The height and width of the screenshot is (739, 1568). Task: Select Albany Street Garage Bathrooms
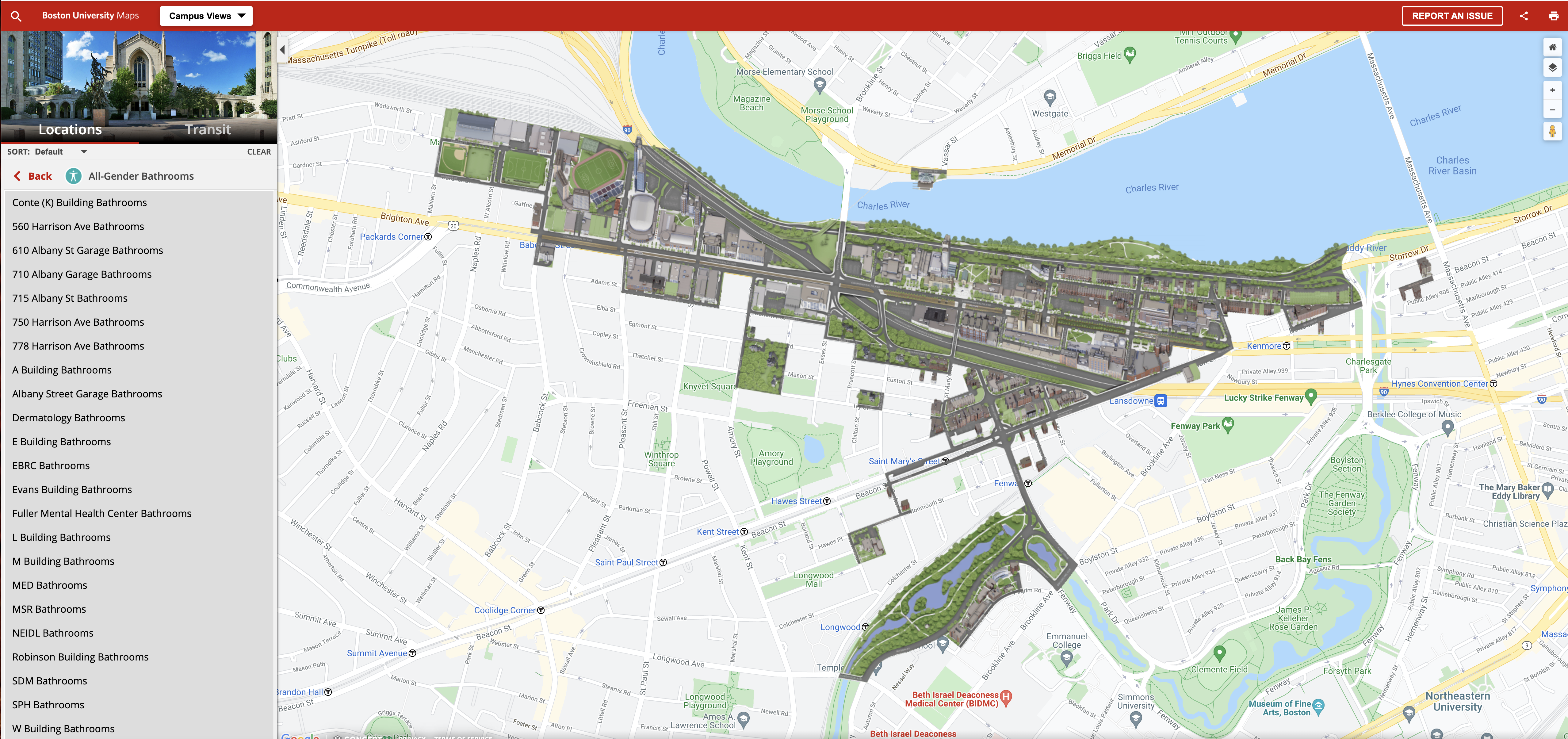pyautogui.click(x=139, y=394)
